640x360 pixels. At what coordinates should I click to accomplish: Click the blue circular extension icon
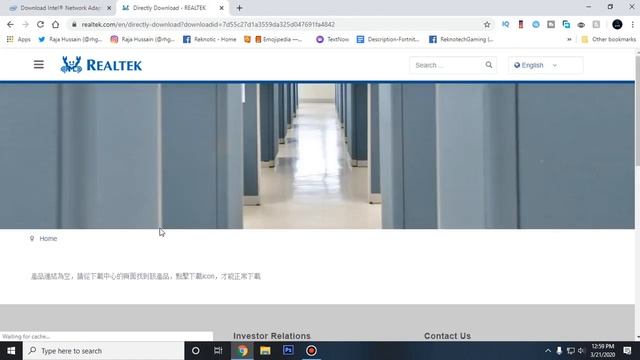[536, 24]
